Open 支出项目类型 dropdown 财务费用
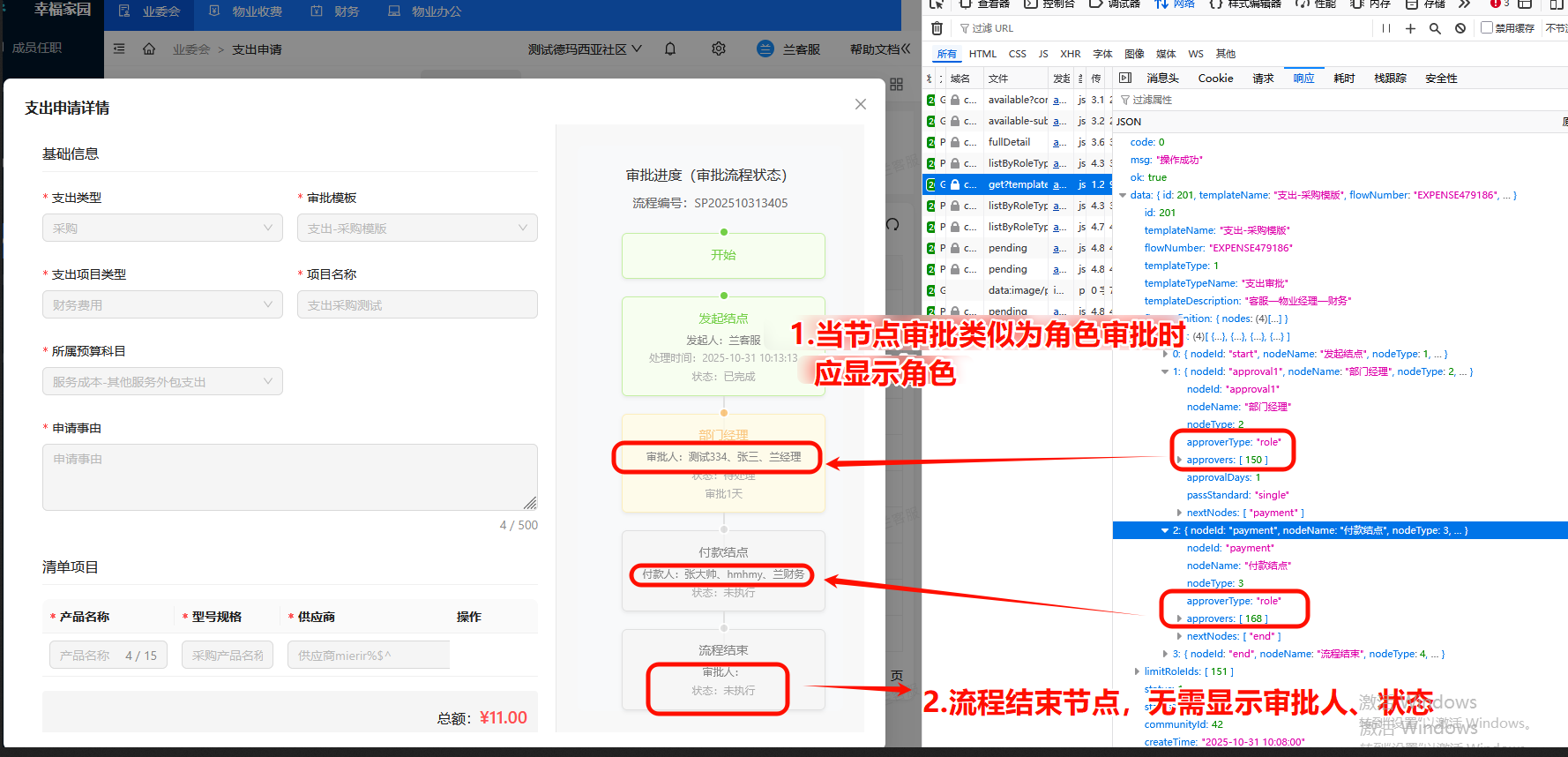 (162, 304)
